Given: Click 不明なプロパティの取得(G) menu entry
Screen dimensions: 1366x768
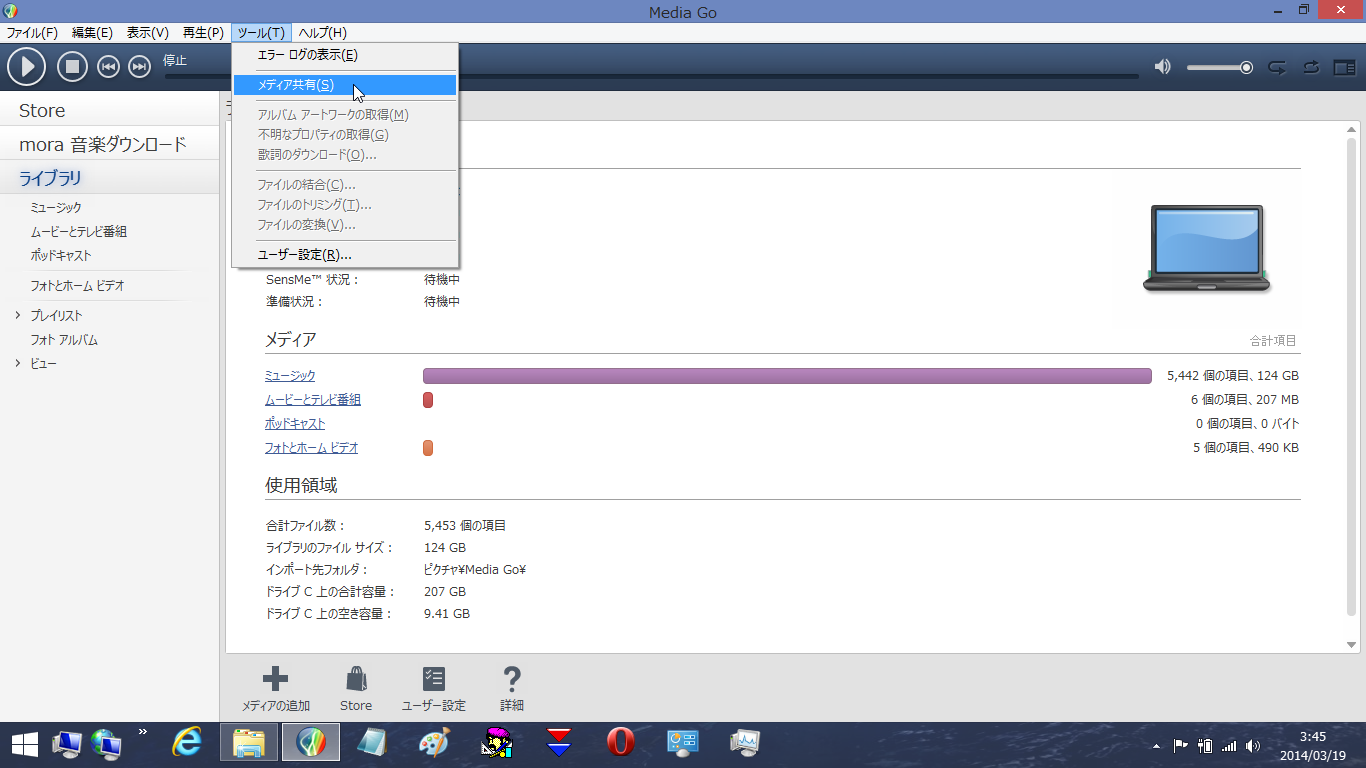Looking at the screenshot, I should (345, 135).
